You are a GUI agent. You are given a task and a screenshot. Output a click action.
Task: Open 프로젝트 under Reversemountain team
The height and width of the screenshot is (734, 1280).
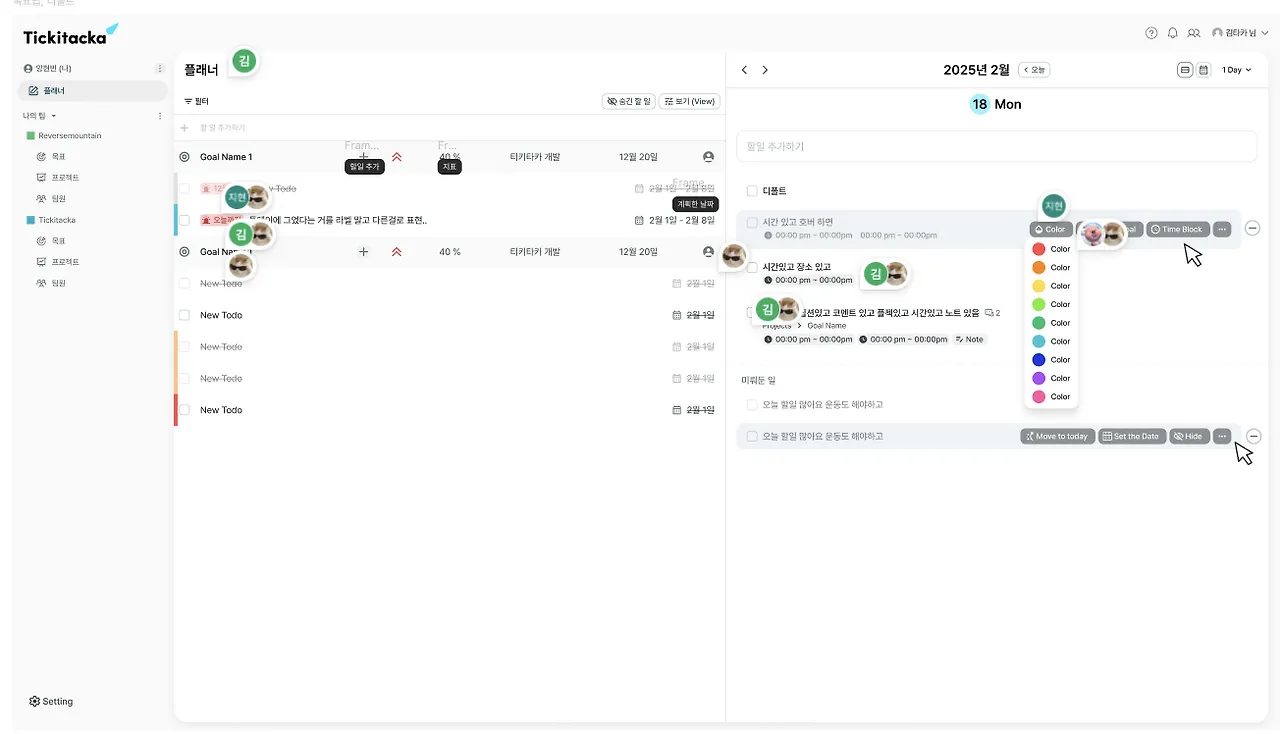click(65, 178)
